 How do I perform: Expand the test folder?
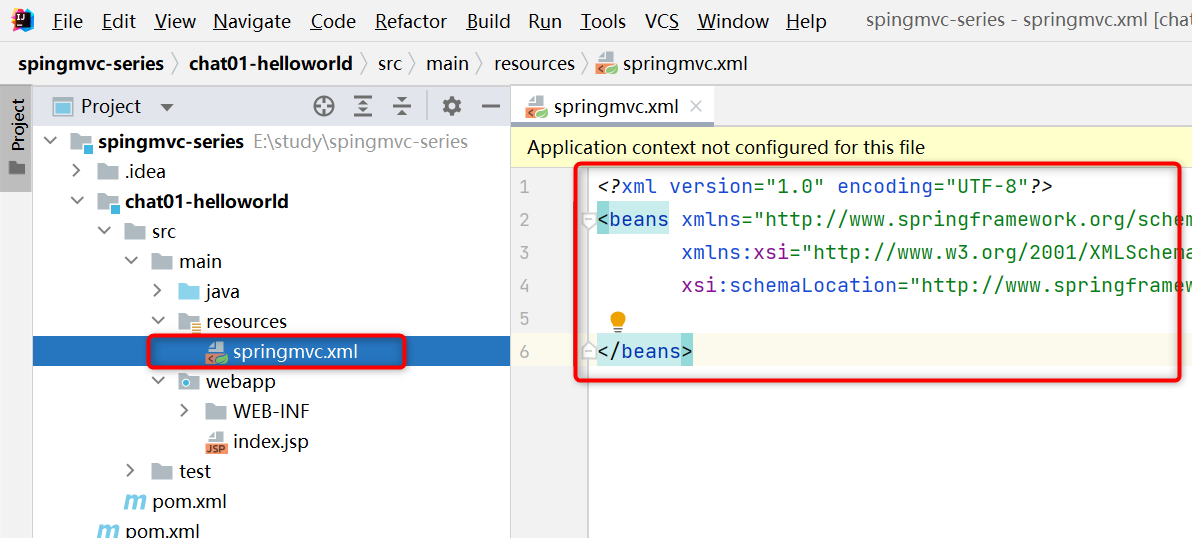pos(131,471)
